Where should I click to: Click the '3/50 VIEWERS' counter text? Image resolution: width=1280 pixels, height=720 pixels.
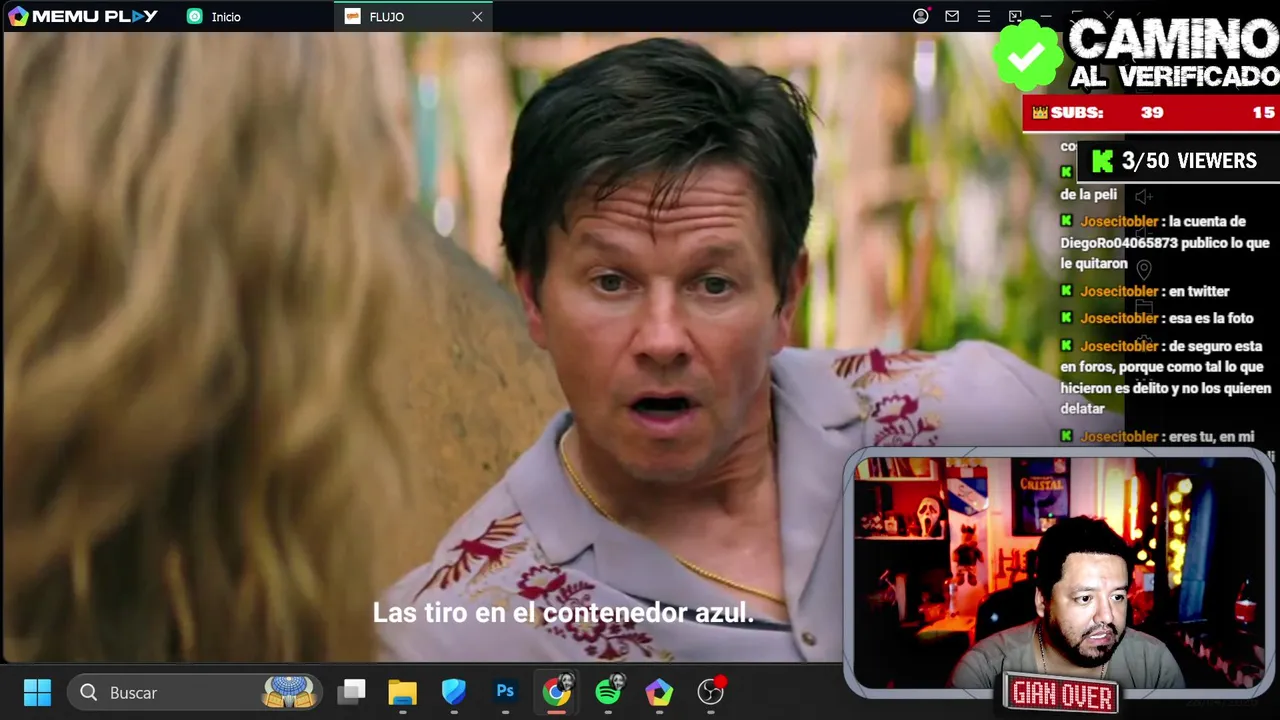click(x=1189, y=161)
